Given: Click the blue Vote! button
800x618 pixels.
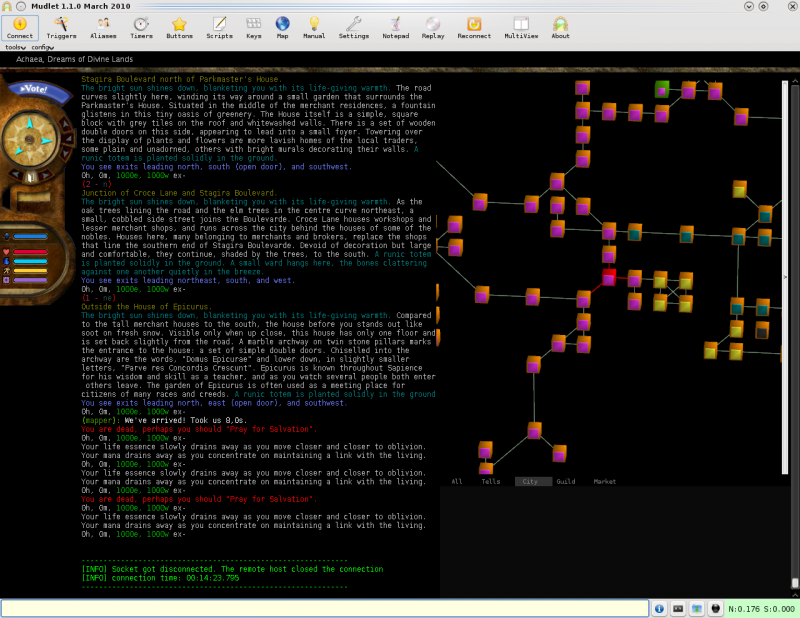Looking at the screenshot, I should [x=39, y=91].
